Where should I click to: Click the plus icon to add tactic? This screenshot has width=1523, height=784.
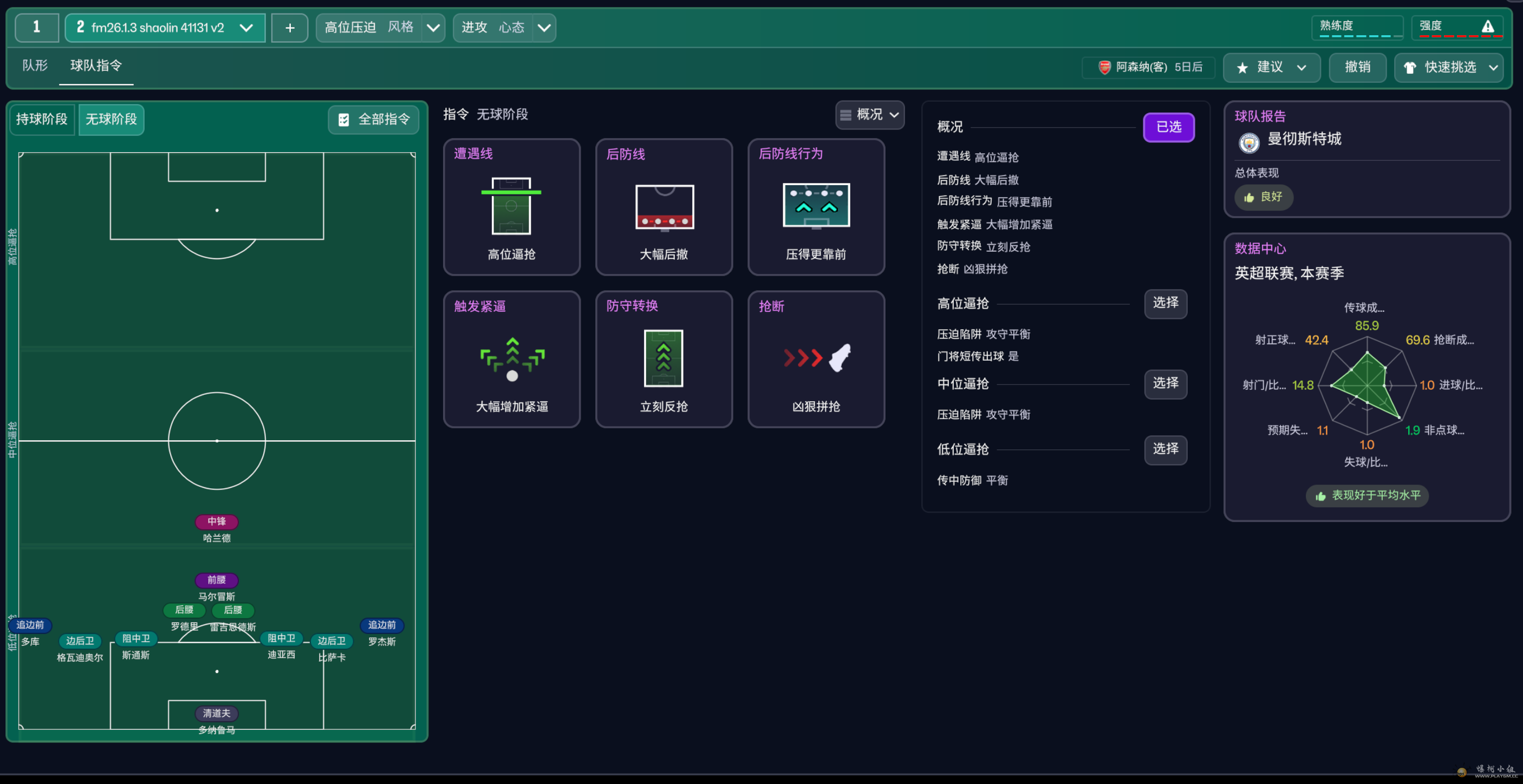tap(290, 28)
